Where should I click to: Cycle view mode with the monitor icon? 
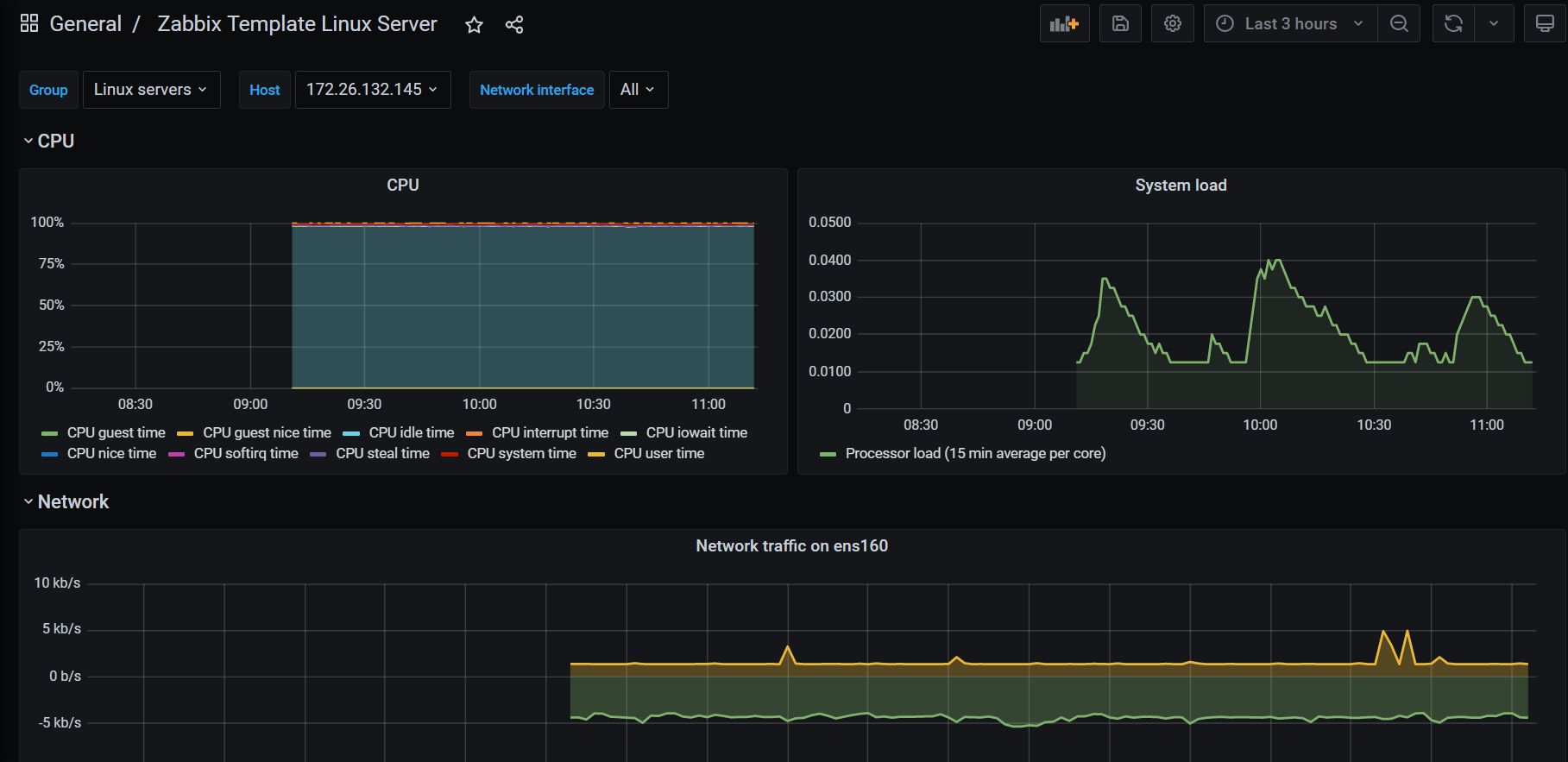pos(1545,23)
